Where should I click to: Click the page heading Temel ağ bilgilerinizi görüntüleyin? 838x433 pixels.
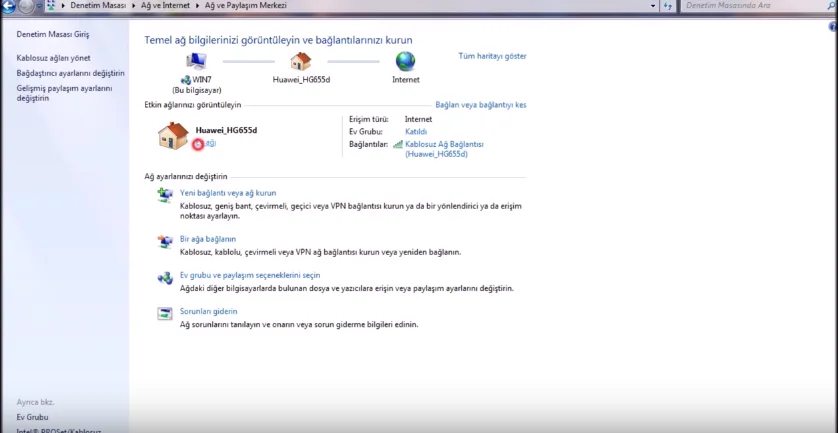pyautogui.click(x=278, y=40)
